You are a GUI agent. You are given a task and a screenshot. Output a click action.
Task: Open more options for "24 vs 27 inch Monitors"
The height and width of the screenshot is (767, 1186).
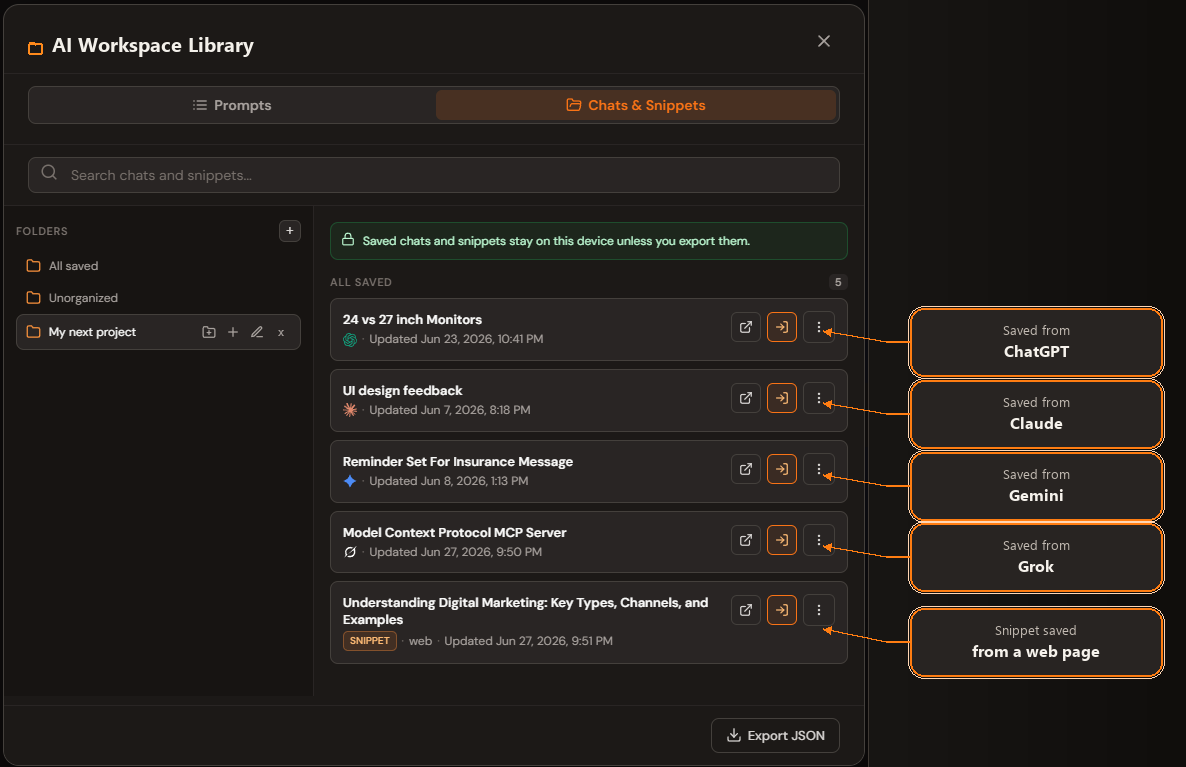[x=818, y=328]
